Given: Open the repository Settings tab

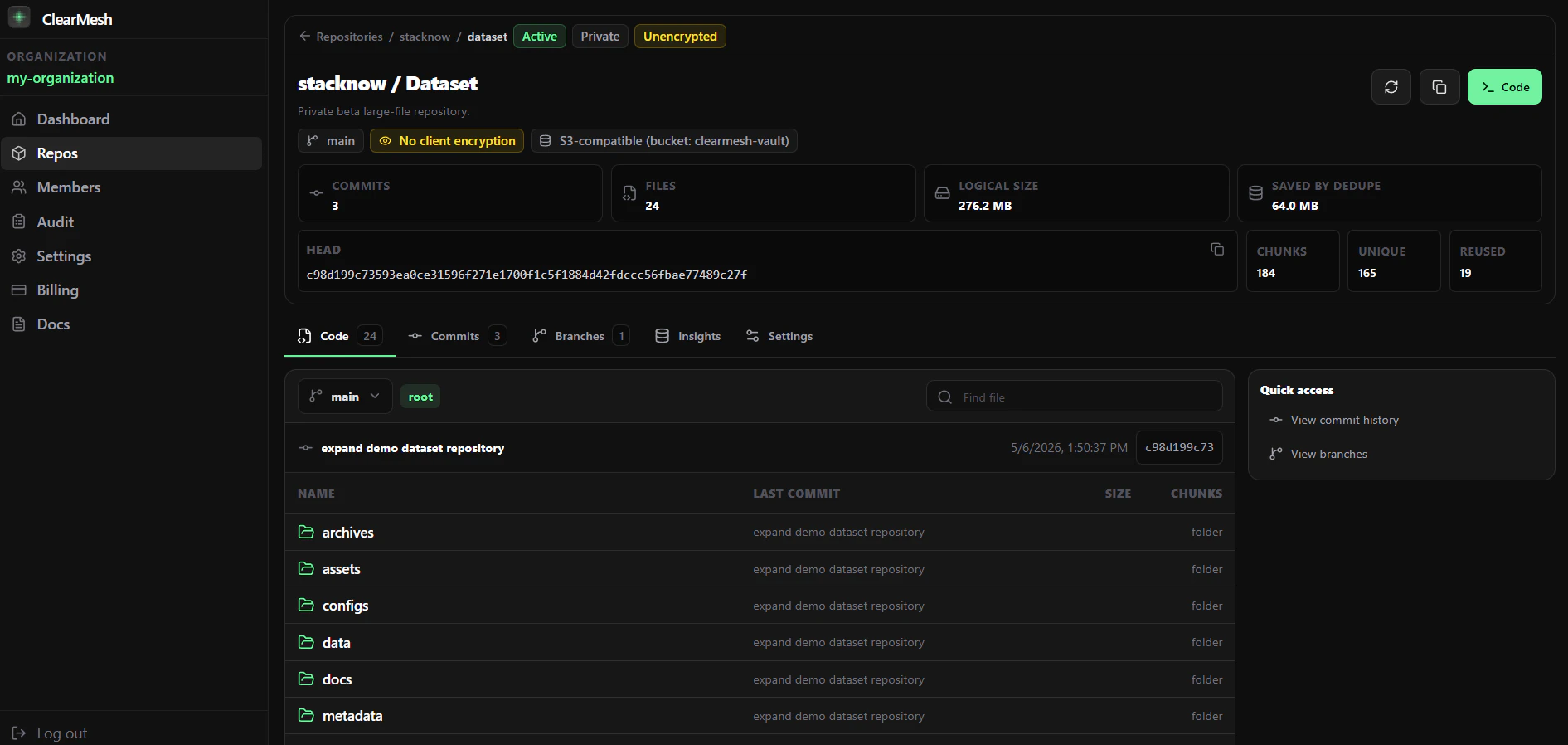Looking at the screenshot, I should [x=779, y=336].
